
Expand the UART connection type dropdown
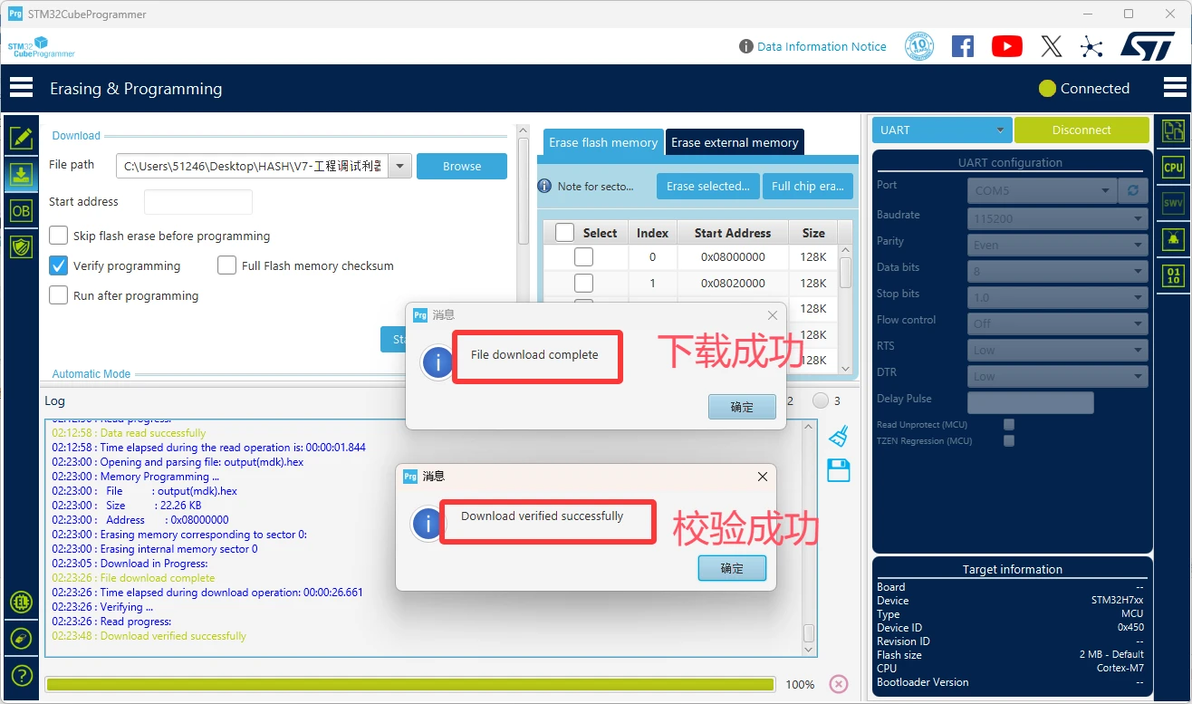click(x=941, y=130)
